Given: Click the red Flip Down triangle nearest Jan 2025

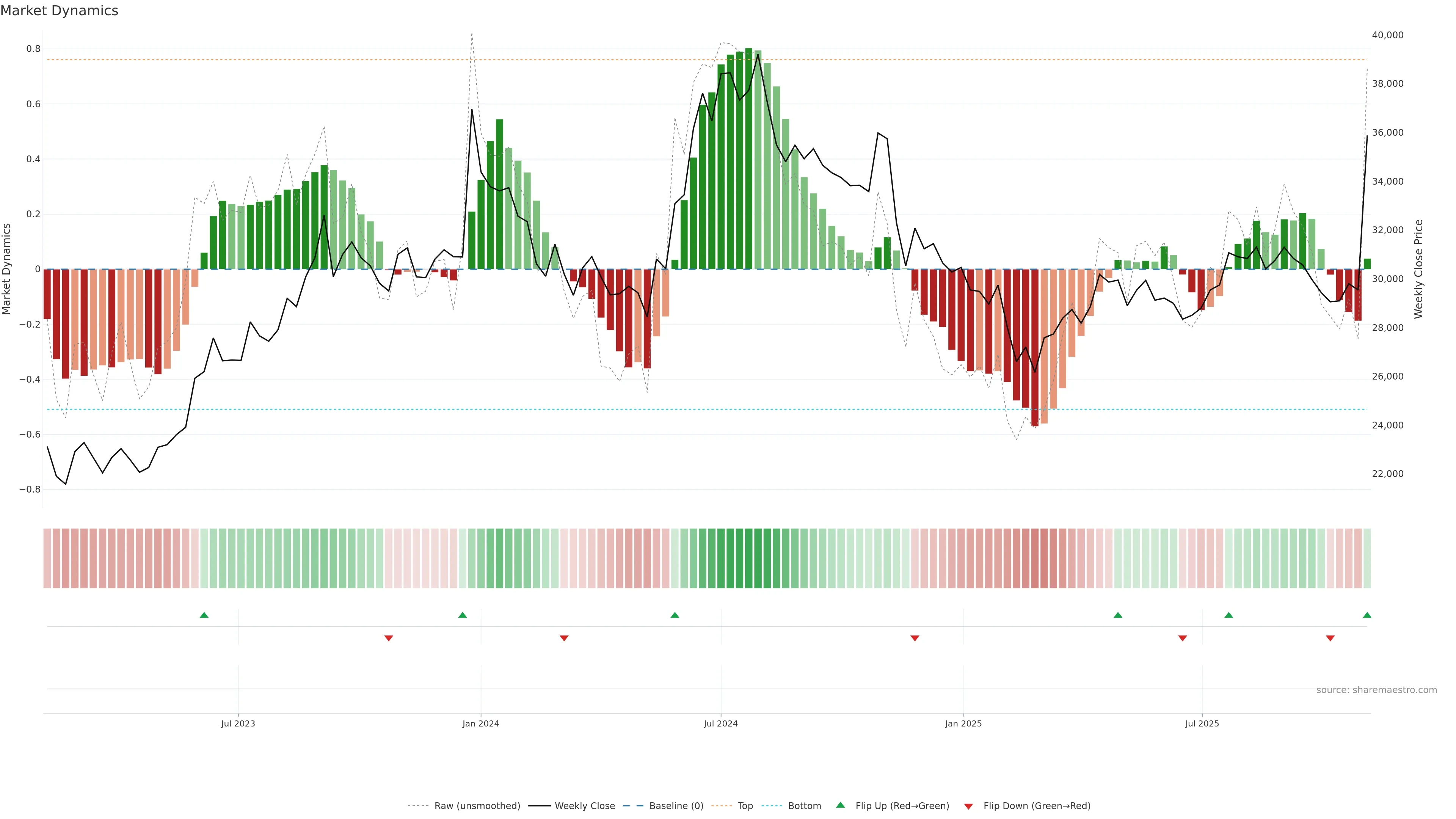Looking at the screenshot, I should click(x=915, y=638).
